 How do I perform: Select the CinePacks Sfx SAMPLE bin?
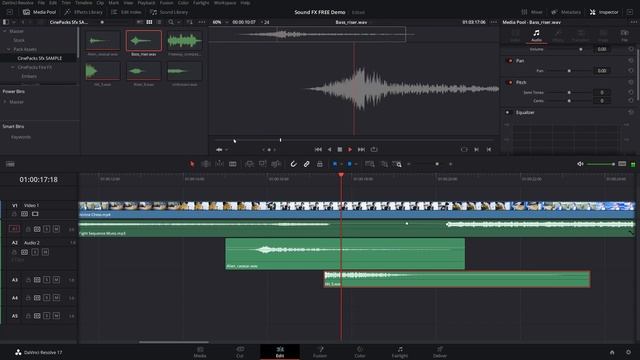[40, 58]
